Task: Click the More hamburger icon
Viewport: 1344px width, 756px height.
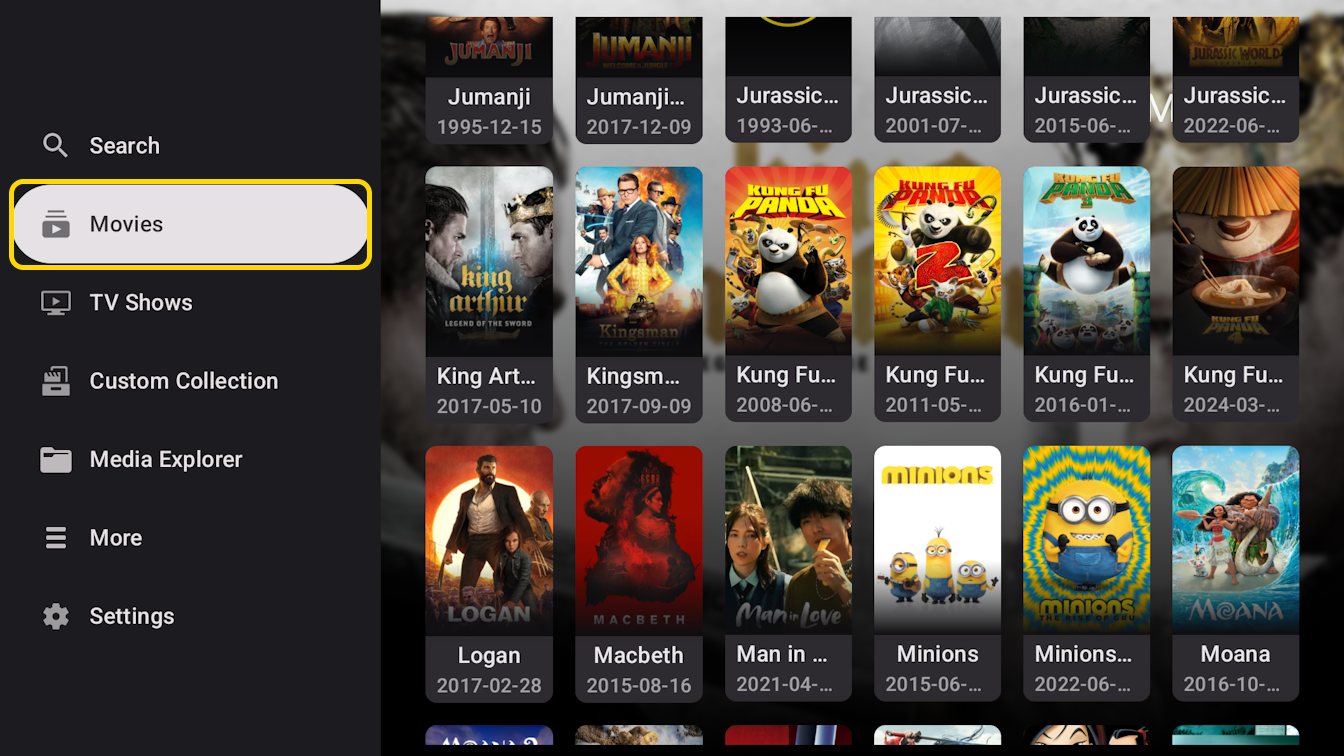Action: pos(56,538)
